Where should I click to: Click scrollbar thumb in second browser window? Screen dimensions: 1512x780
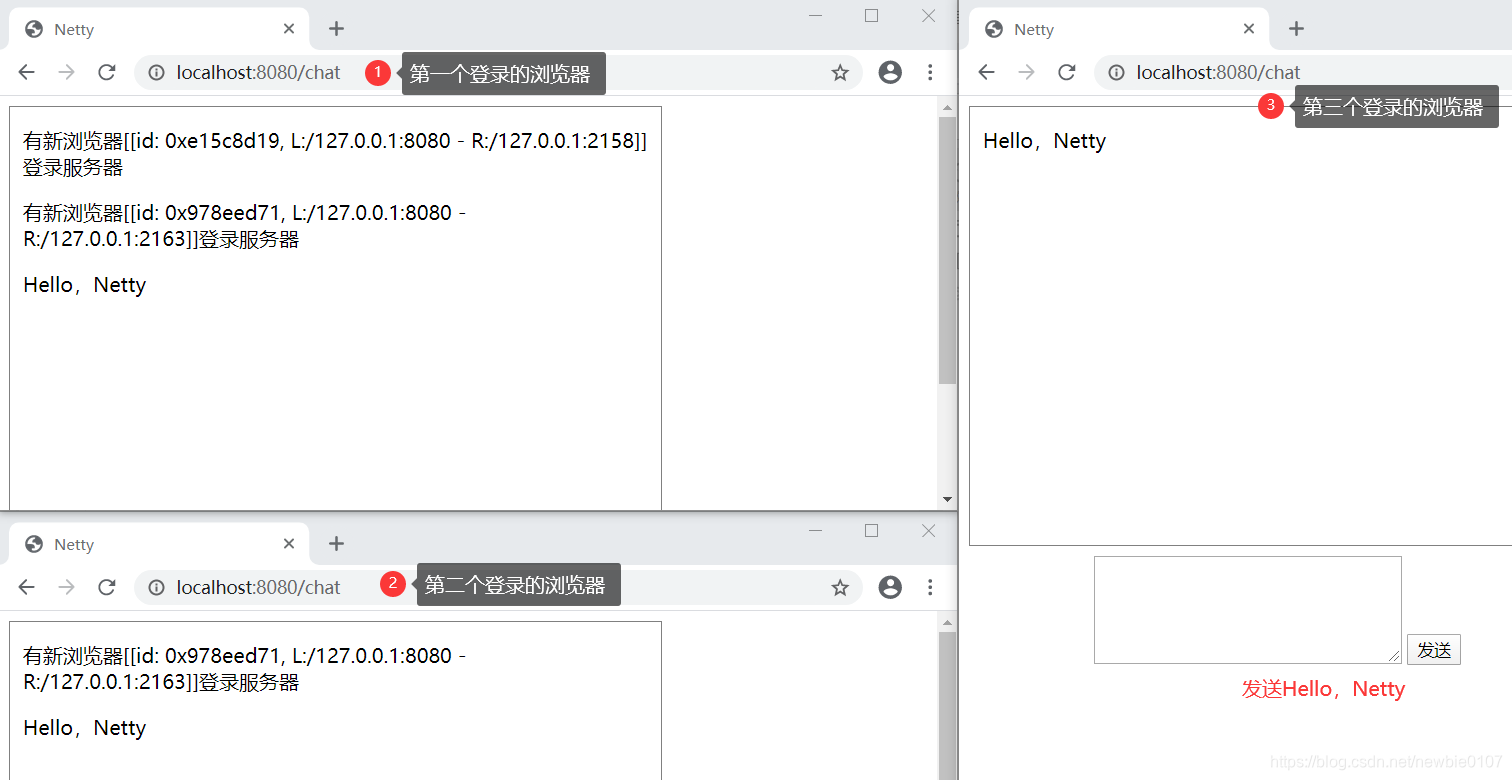[947, 706]
